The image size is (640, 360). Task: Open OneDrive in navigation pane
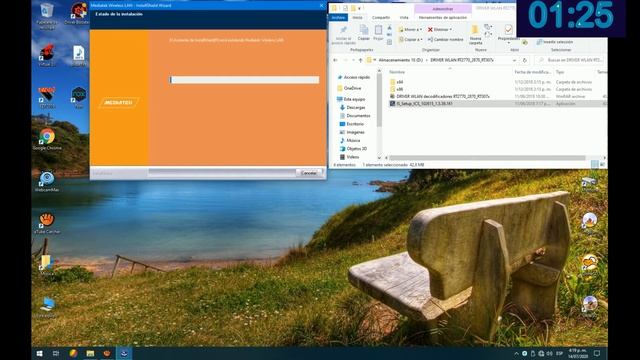point(352,88)
